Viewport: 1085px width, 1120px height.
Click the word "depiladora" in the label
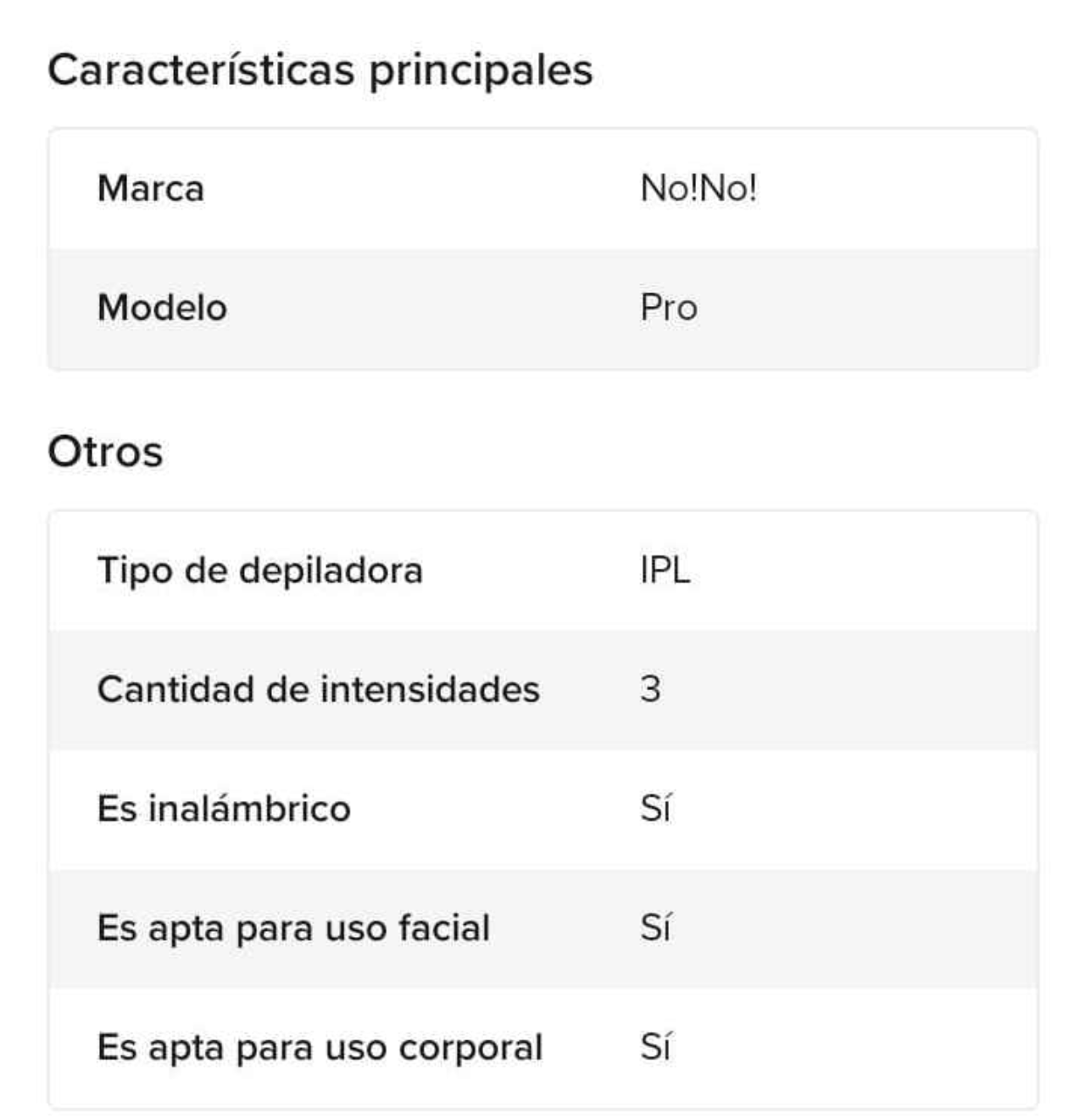[x=331, y=571]
